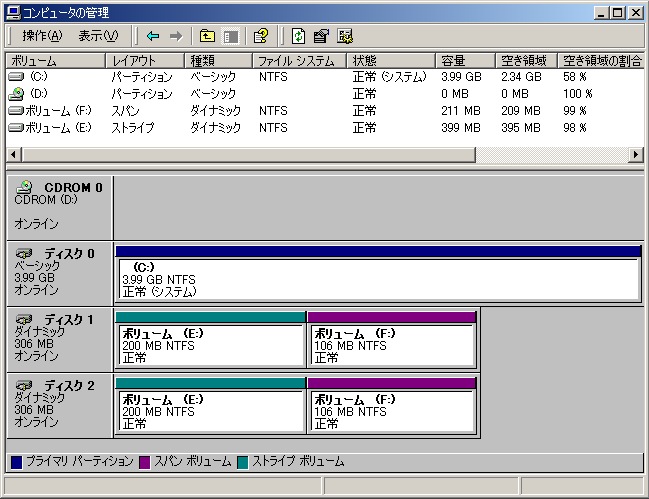This screenshot has height=499, width=649.
Task: Sort by 空き領域 column header
Action: (526, 60)
